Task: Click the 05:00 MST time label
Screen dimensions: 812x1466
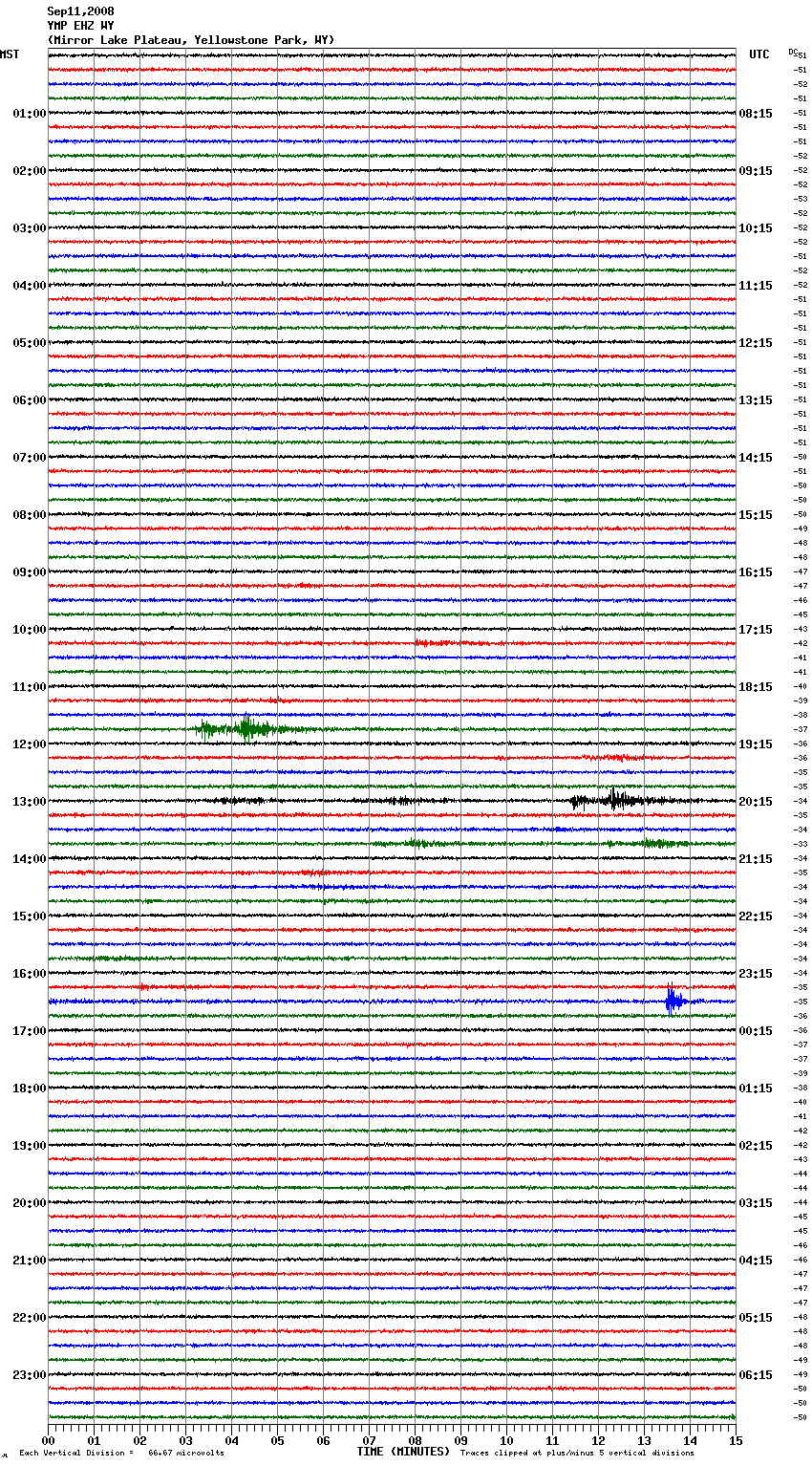Action: (x=30, y=343)
